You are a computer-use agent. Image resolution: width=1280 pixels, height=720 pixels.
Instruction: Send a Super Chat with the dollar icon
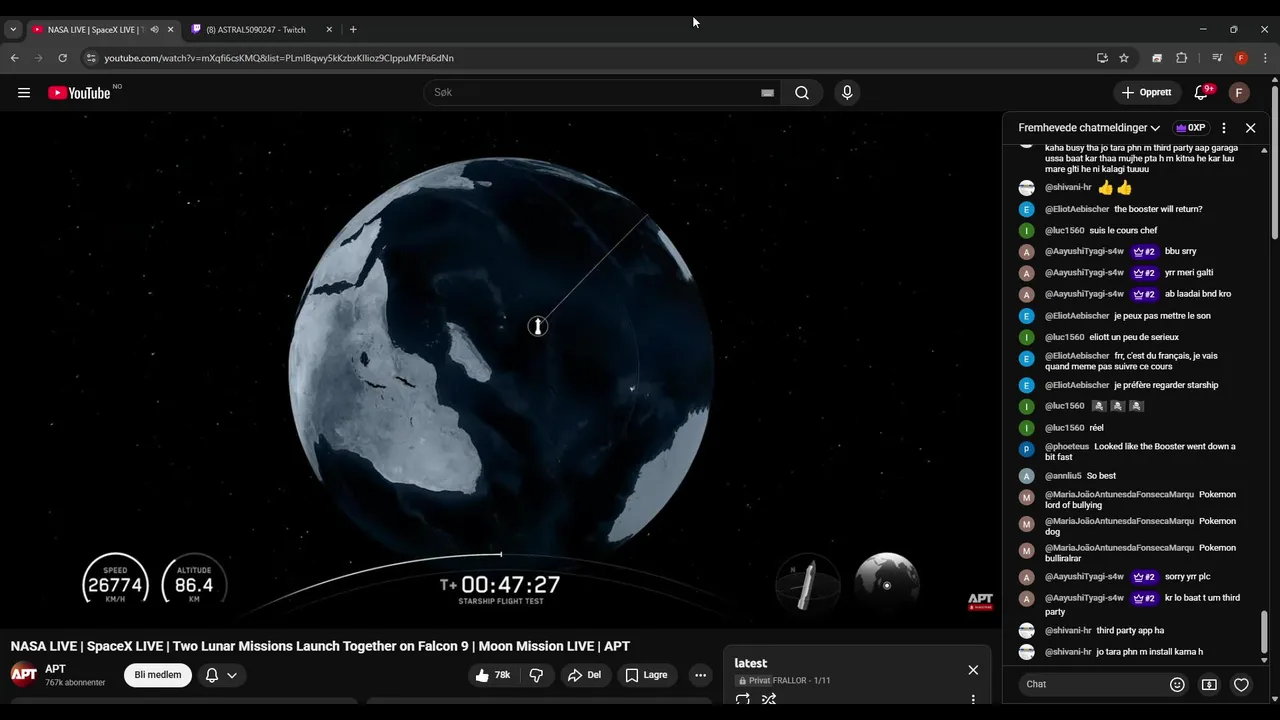coord(1209,685)
